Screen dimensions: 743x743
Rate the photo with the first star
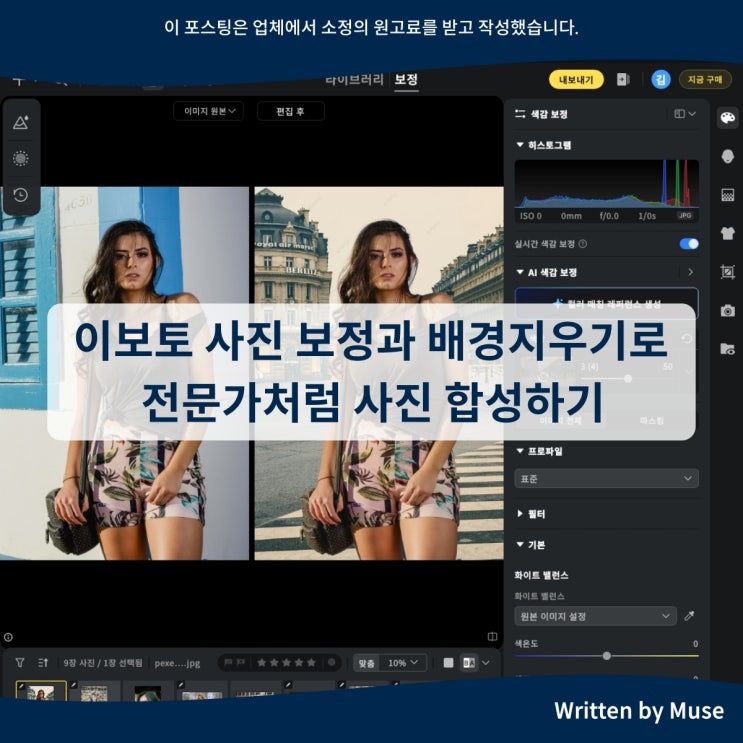[262, 662]
